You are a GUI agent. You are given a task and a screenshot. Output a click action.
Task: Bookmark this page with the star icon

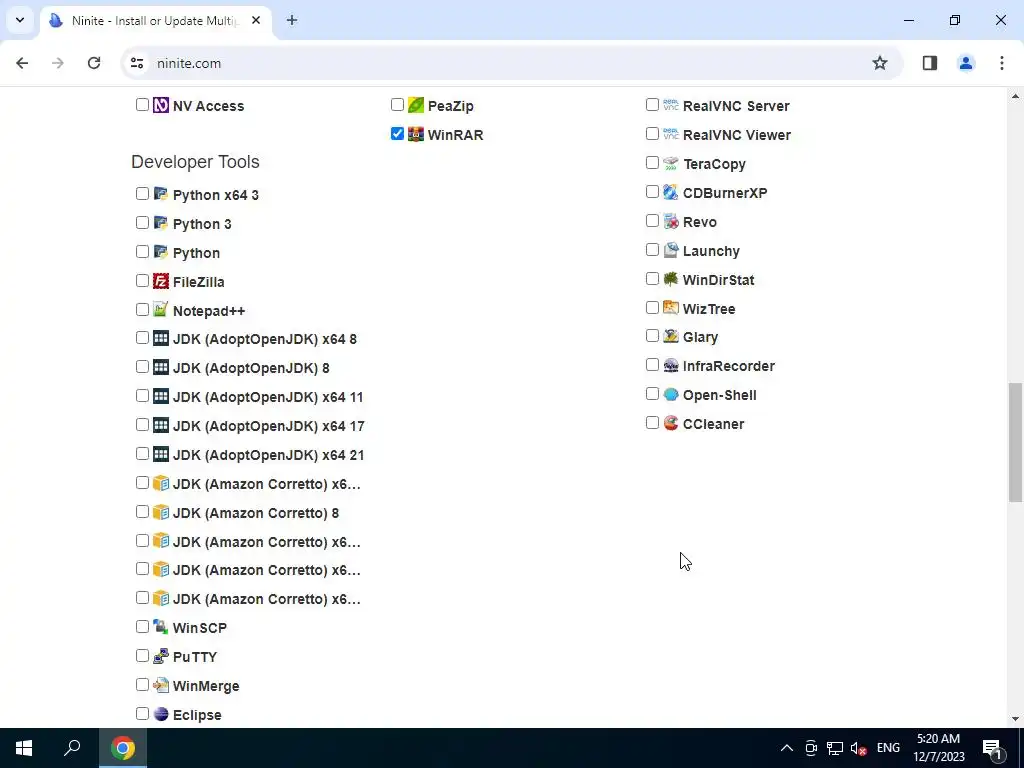[880, 63]
